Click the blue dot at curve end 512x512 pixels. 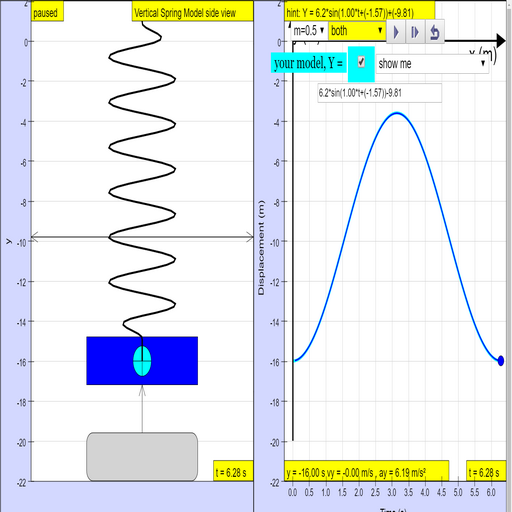[x=501, y=360]
